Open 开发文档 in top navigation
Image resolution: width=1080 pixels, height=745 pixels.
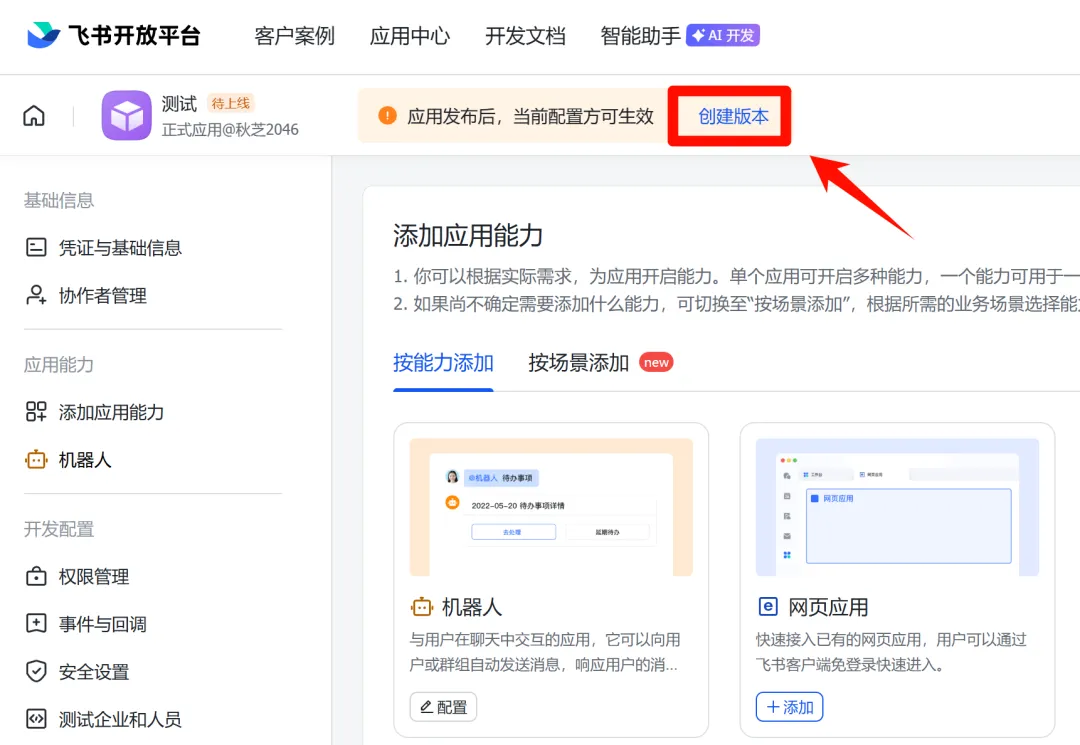526,36
